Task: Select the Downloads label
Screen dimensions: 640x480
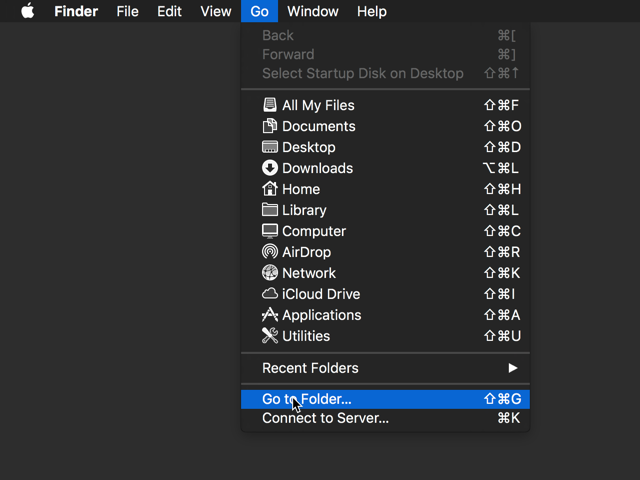Action: (x=317, y=168)
